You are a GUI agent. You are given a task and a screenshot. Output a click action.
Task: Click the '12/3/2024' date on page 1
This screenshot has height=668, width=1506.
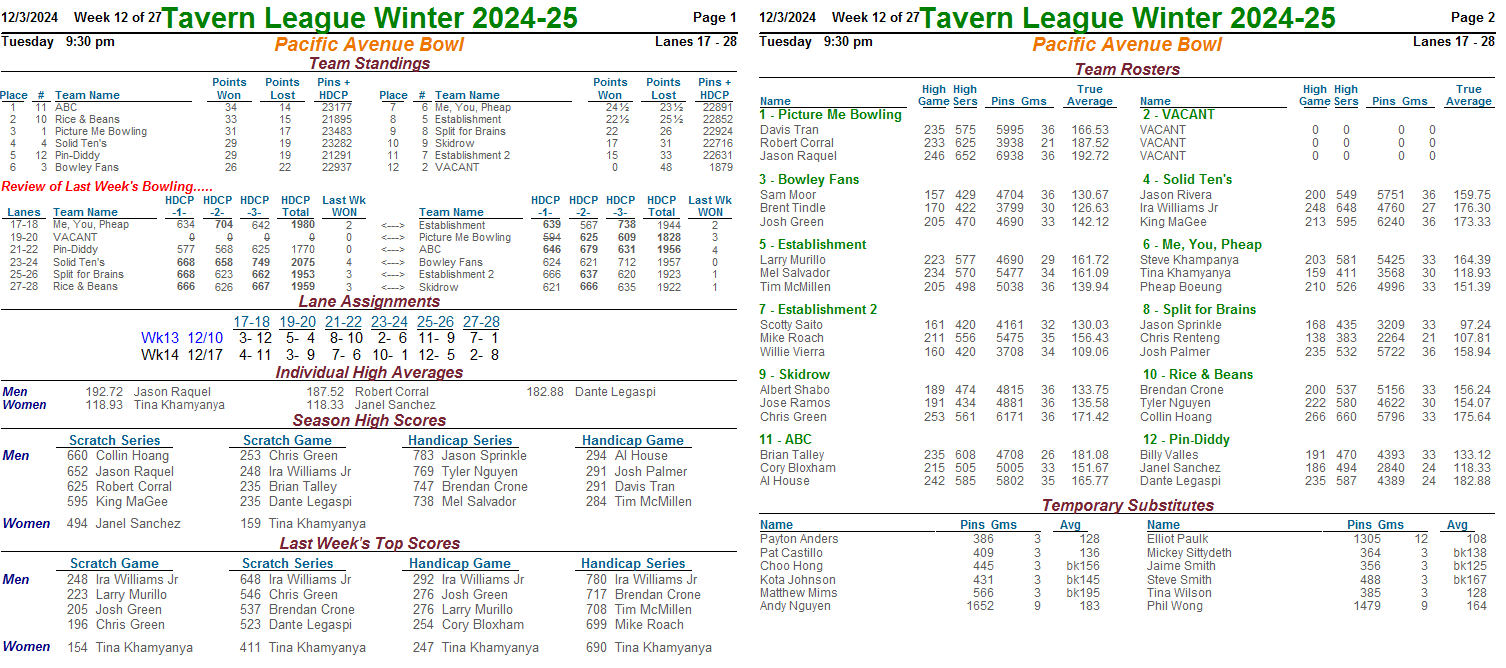point(29,17)
